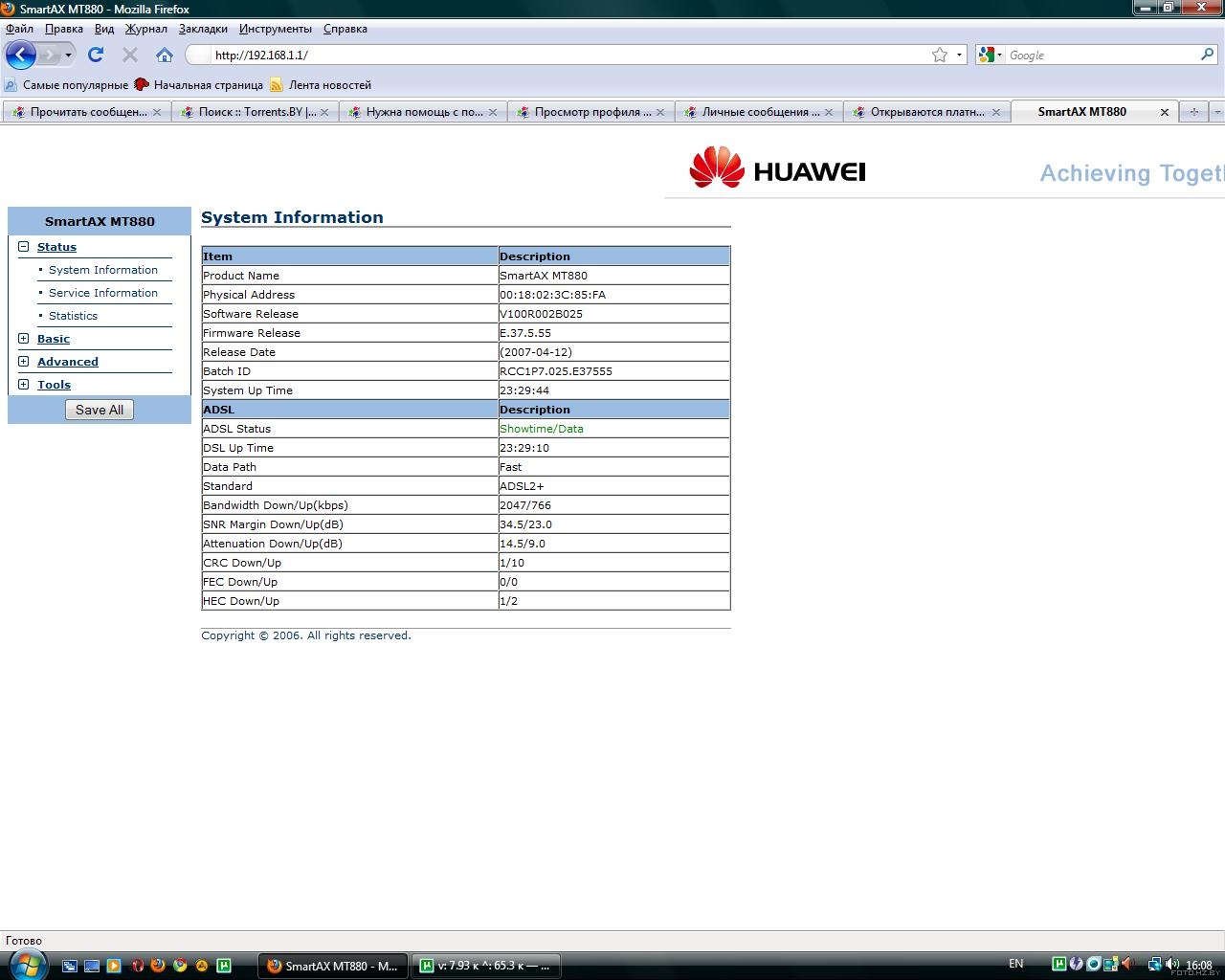Expand the Advanced section
The image size is (1225, 980).
click(x=24, y=362)
